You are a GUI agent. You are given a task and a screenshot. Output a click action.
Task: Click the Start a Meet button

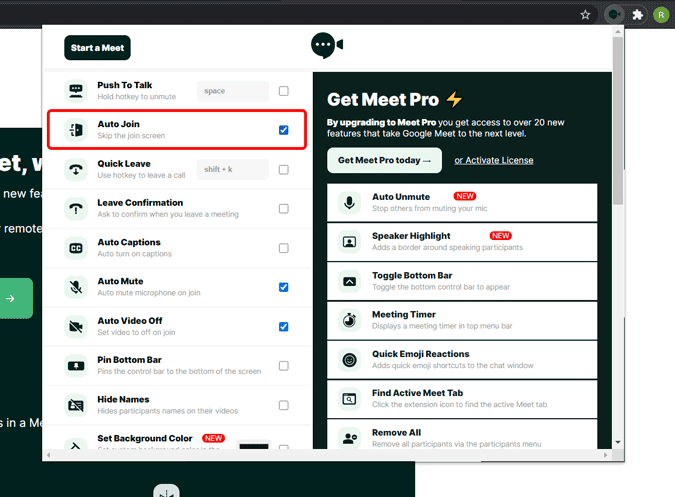(97, 48)
